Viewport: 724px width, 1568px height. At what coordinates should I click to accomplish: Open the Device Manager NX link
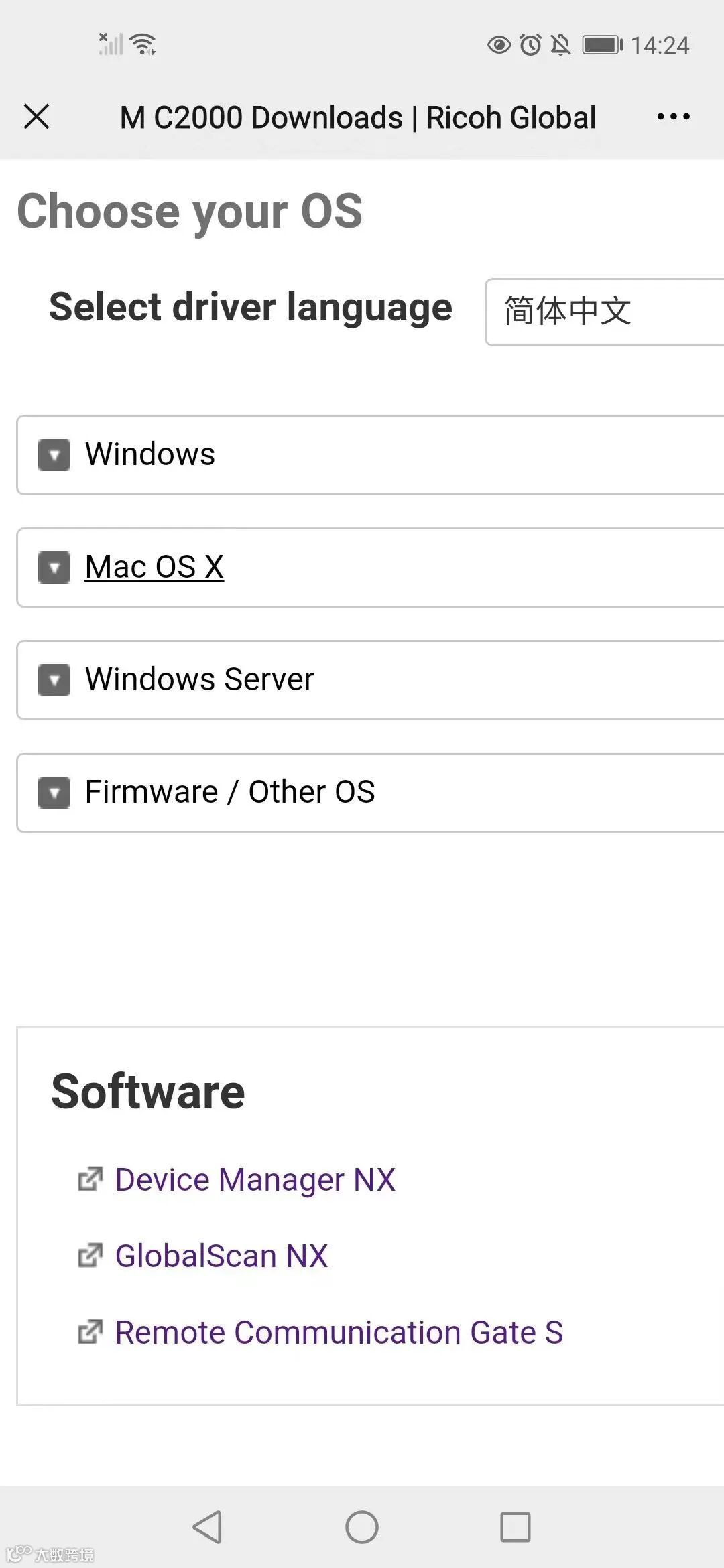click(x=255, y=1179)
